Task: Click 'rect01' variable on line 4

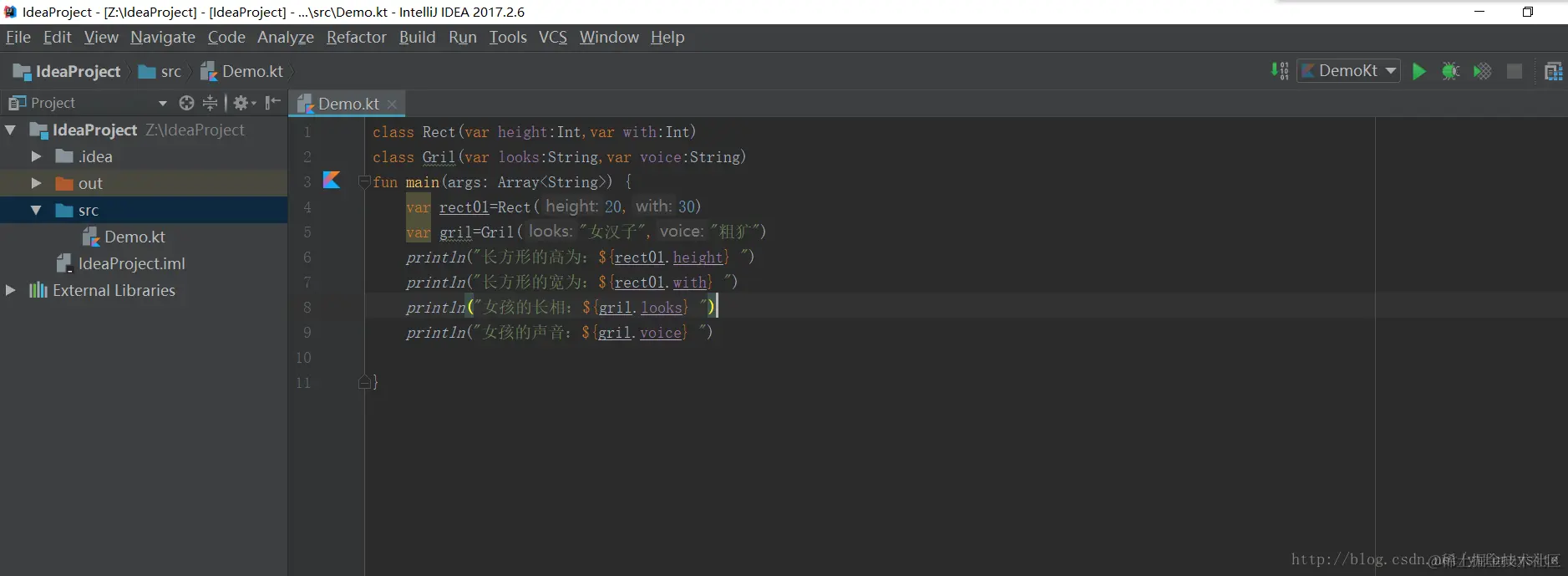Action: pos(464,207)
